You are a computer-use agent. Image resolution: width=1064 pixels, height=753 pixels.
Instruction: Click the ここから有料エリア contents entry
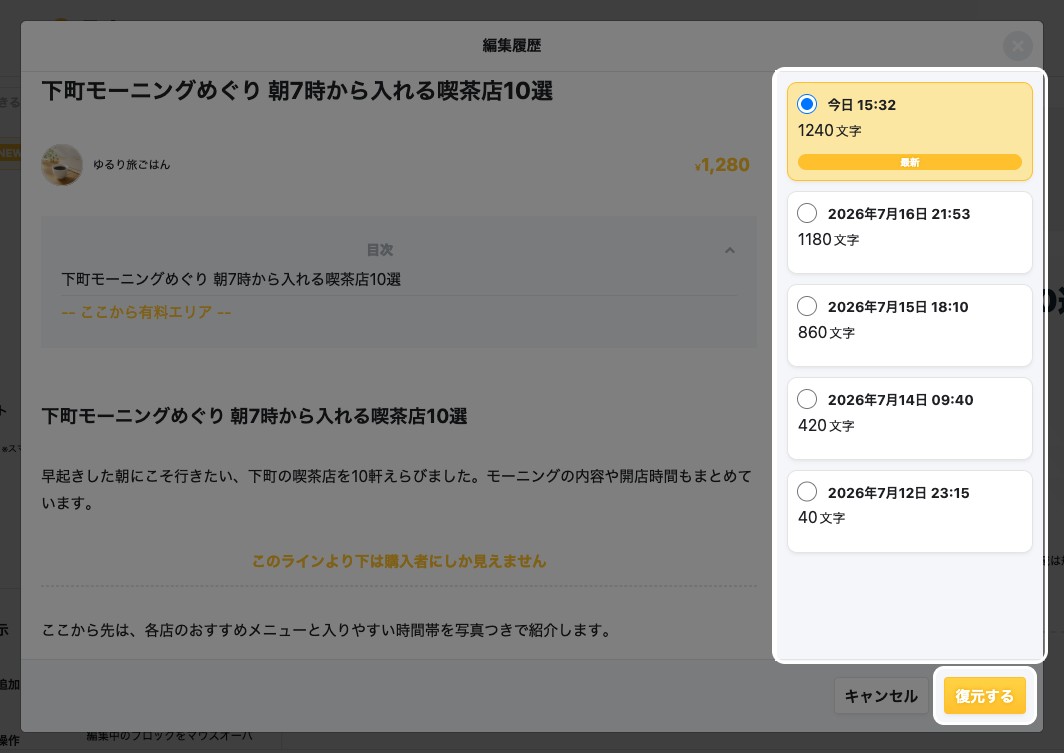coord(147,312)
